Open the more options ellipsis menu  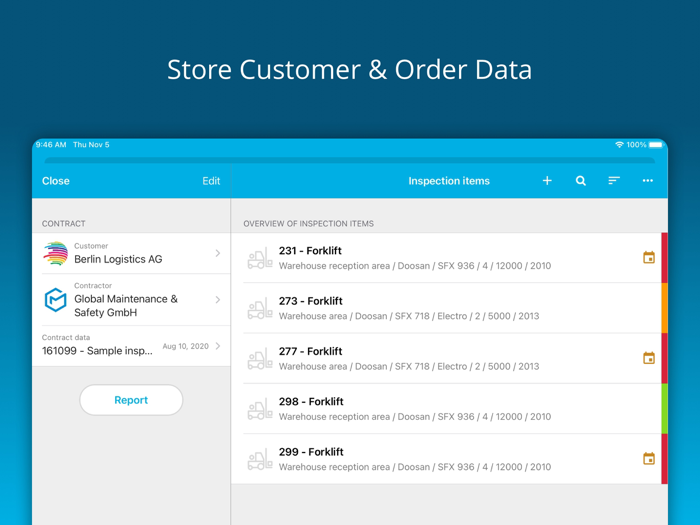(648, 180)
